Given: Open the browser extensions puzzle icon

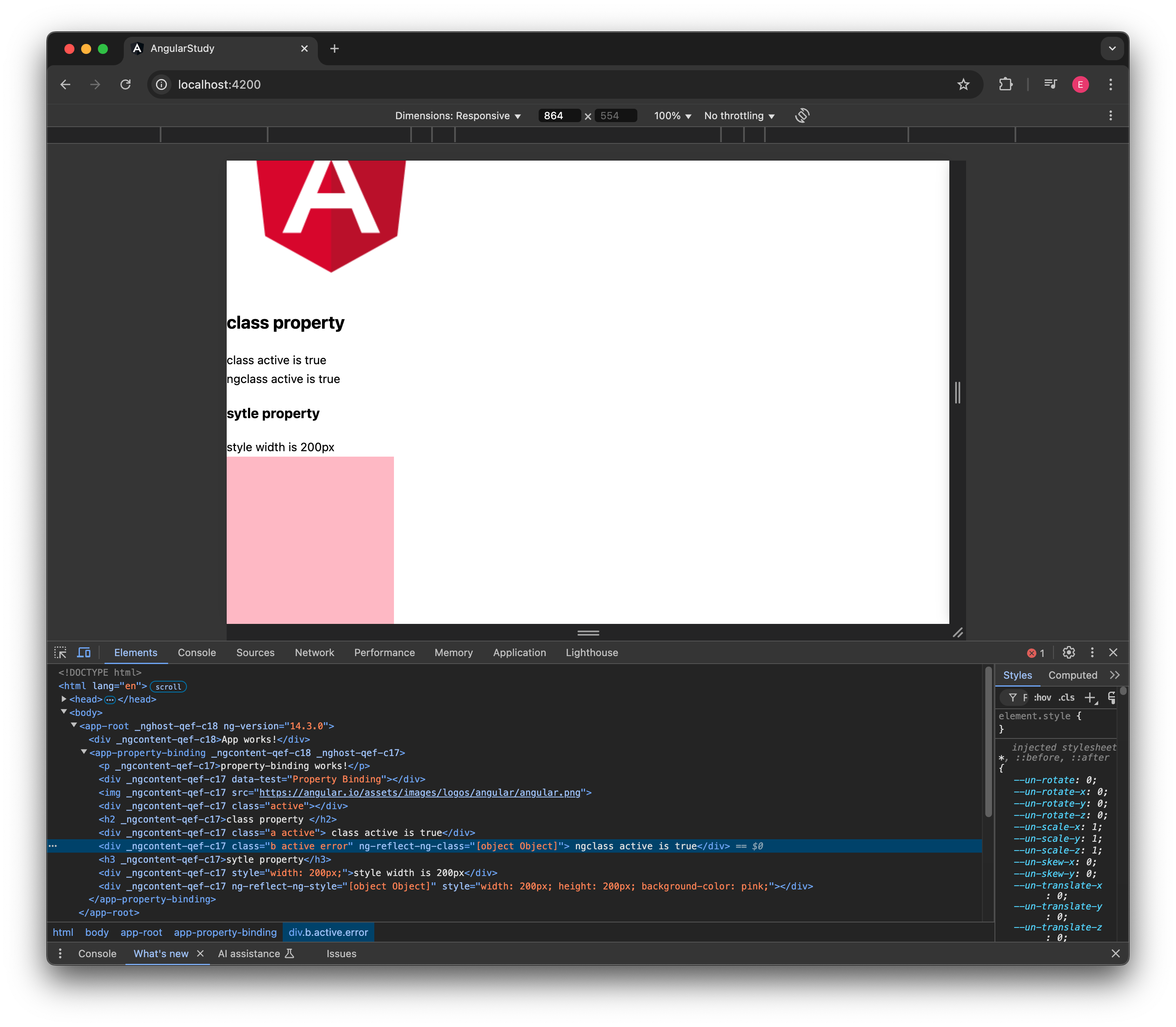Looking at the screenshot, I should 1005,85.
